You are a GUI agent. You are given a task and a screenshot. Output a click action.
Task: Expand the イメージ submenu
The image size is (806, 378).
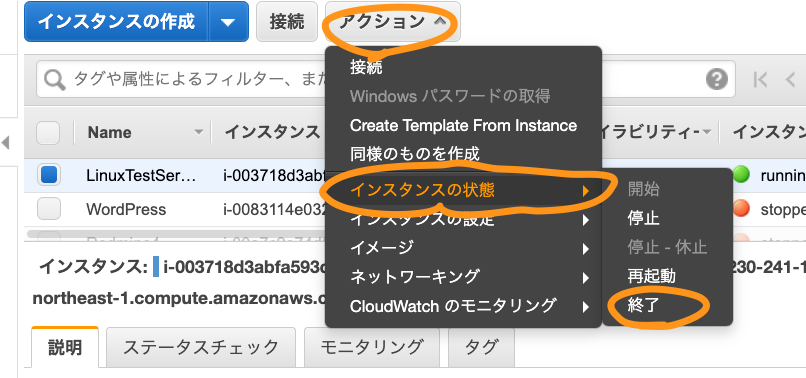[x=463, y=248]
